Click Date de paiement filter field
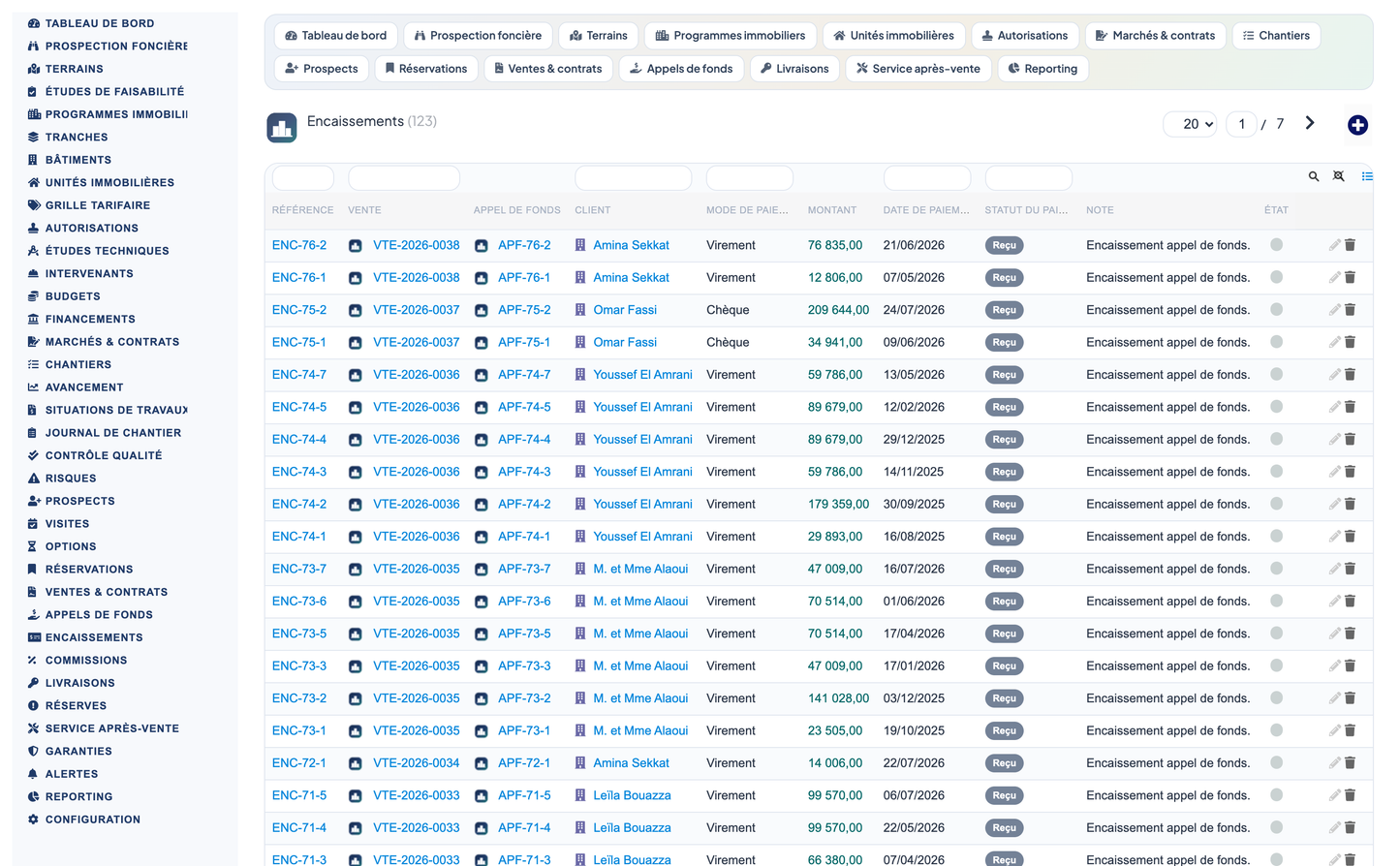 [x=927, y=177]
